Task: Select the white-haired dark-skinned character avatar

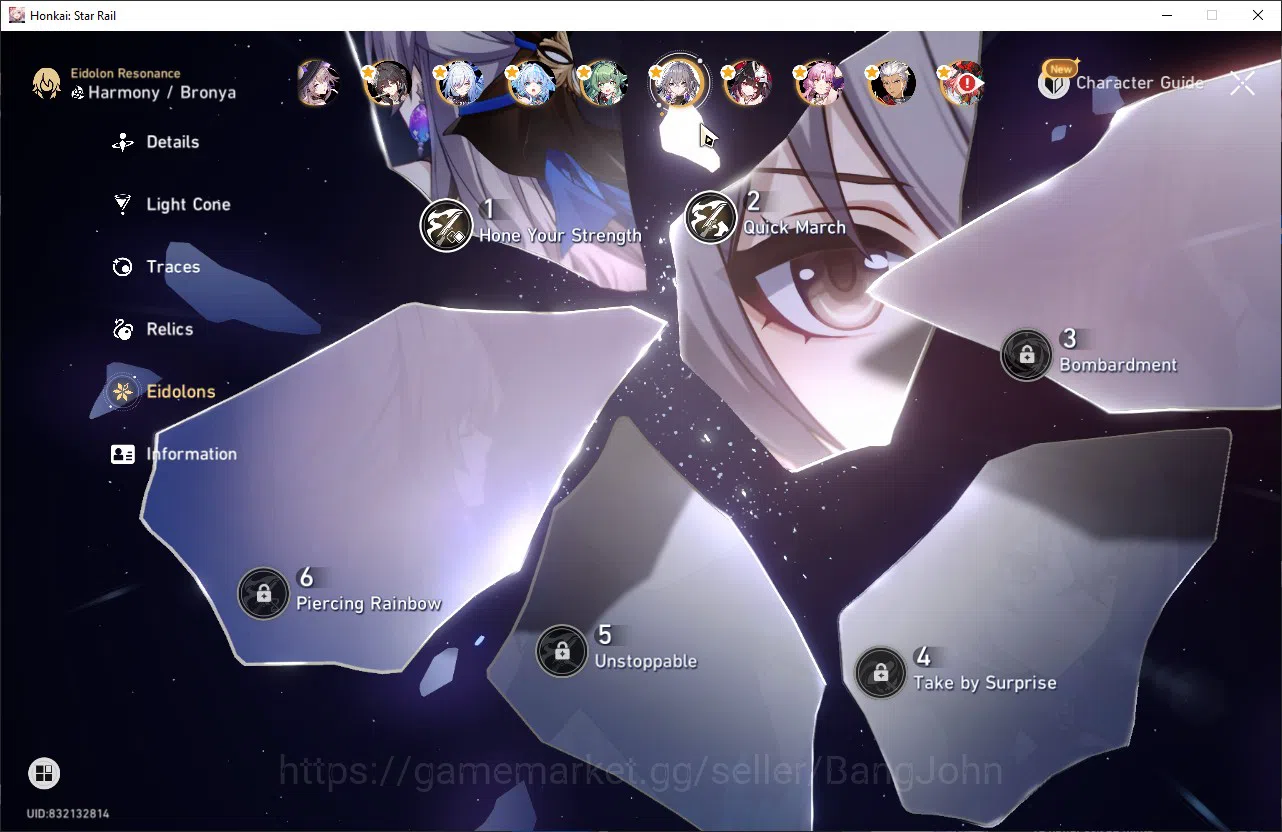Action: 890,84
